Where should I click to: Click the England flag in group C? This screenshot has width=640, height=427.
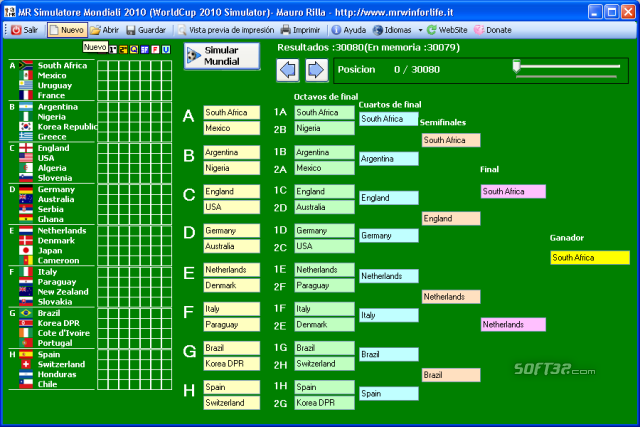tap(26, 148)
